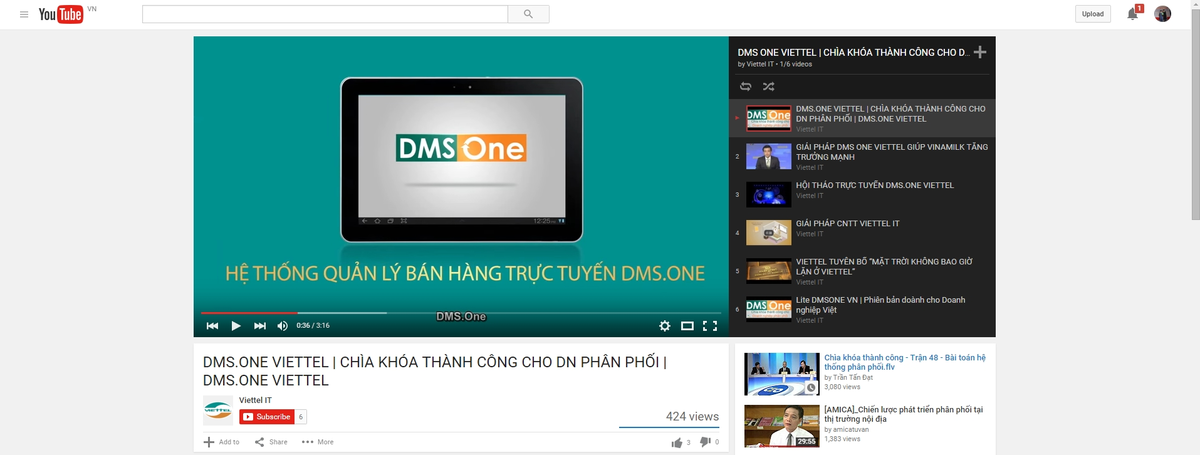The height and width of the screenshot is (455, 1200).
Task: Open suggested video [AMICA] Chiến lược phát triển
Action: (903, 414)
